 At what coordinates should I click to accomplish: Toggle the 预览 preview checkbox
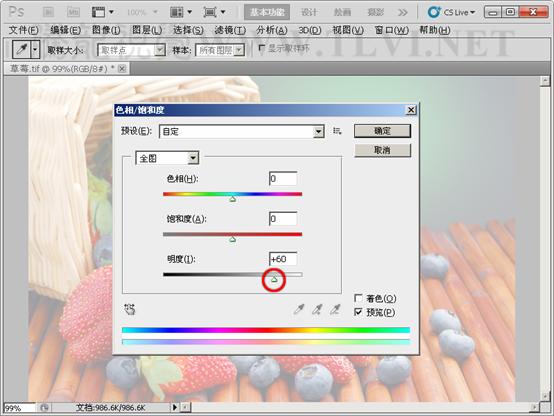point(358,312)
